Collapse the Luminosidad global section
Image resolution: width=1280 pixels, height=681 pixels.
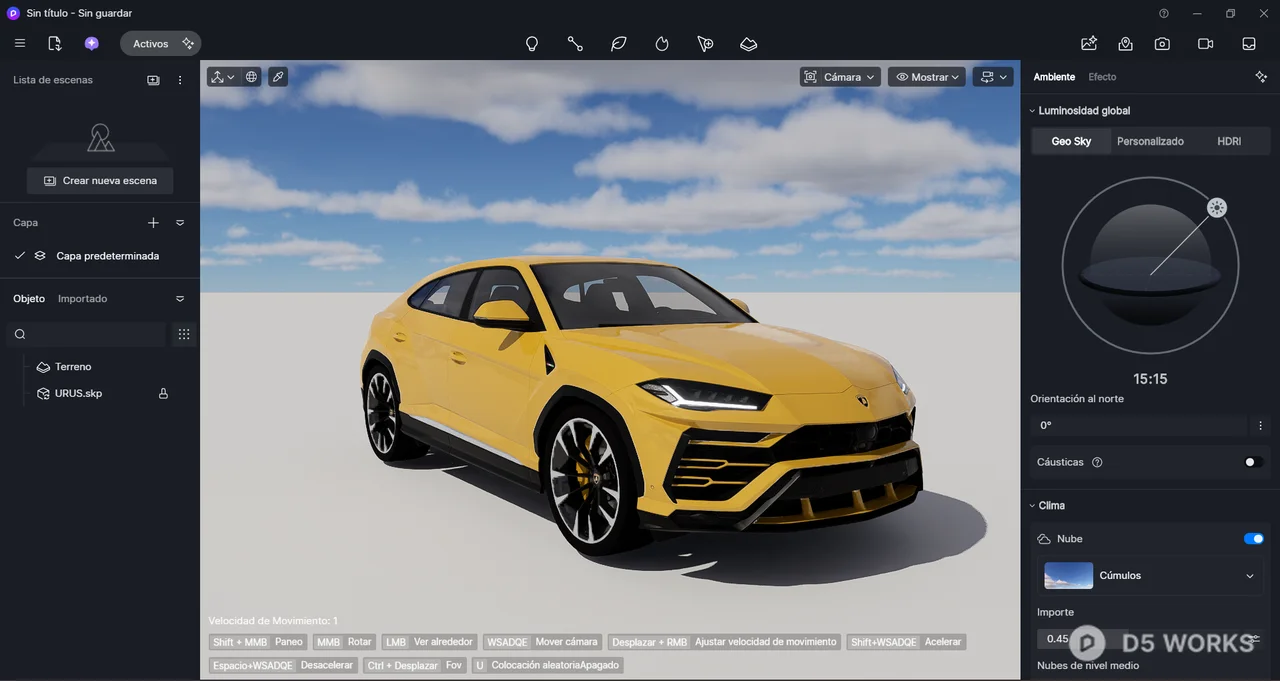1033,111
